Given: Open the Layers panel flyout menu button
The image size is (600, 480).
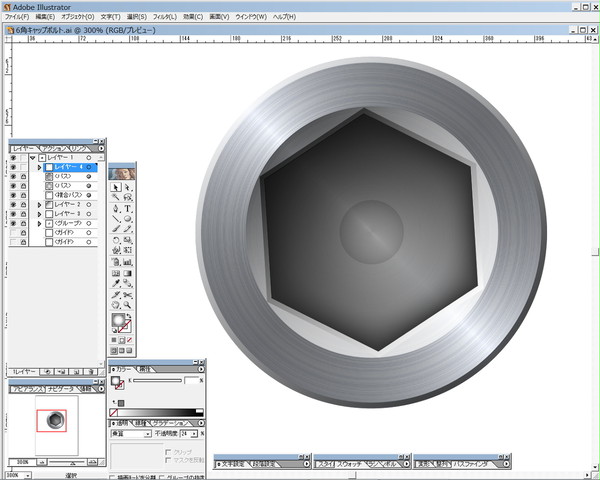Looking at the screenshot, I should click(x=101, y=148).
